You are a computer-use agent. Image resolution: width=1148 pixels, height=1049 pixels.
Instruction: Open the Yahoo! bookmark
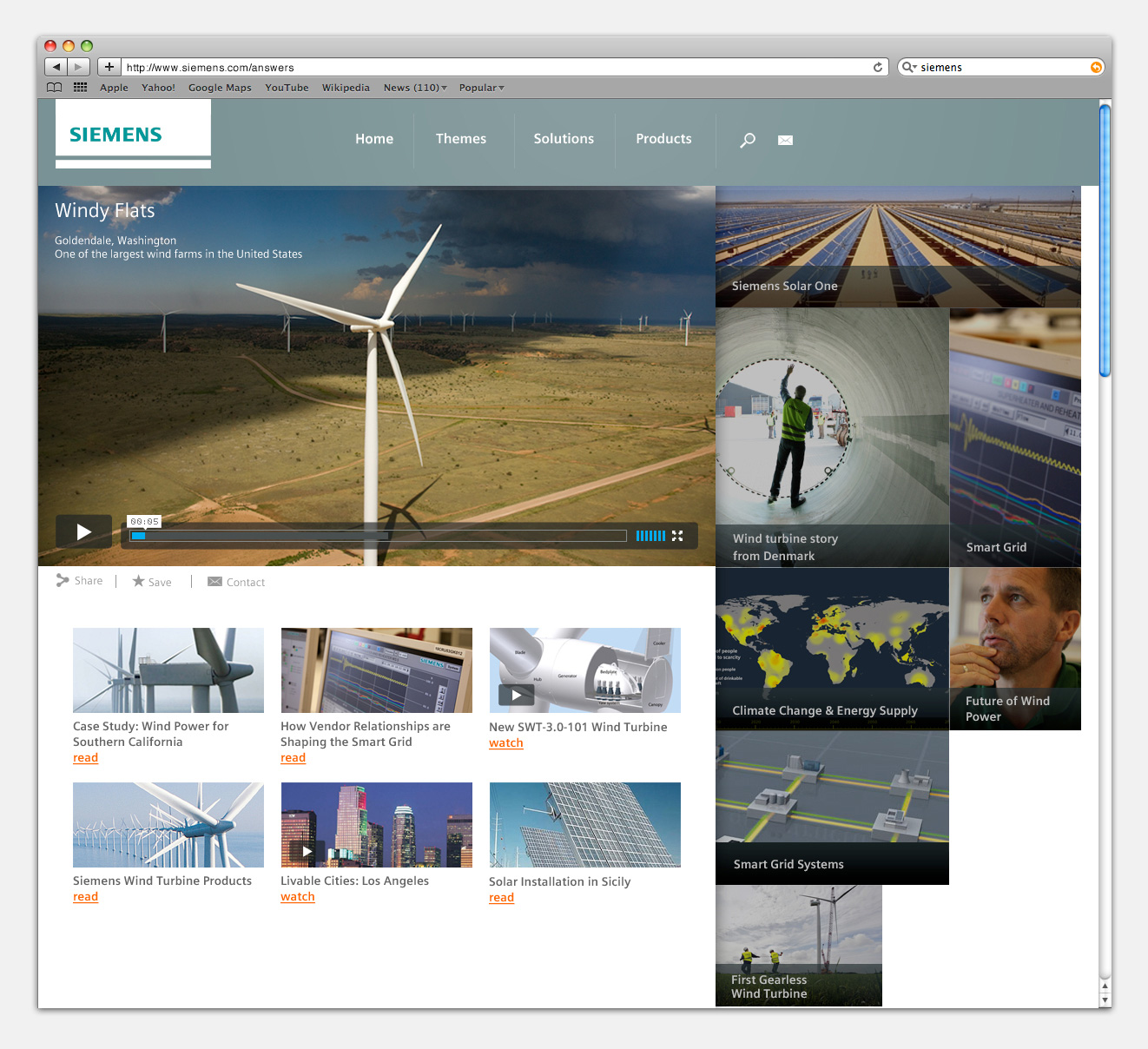coord(158,88)
